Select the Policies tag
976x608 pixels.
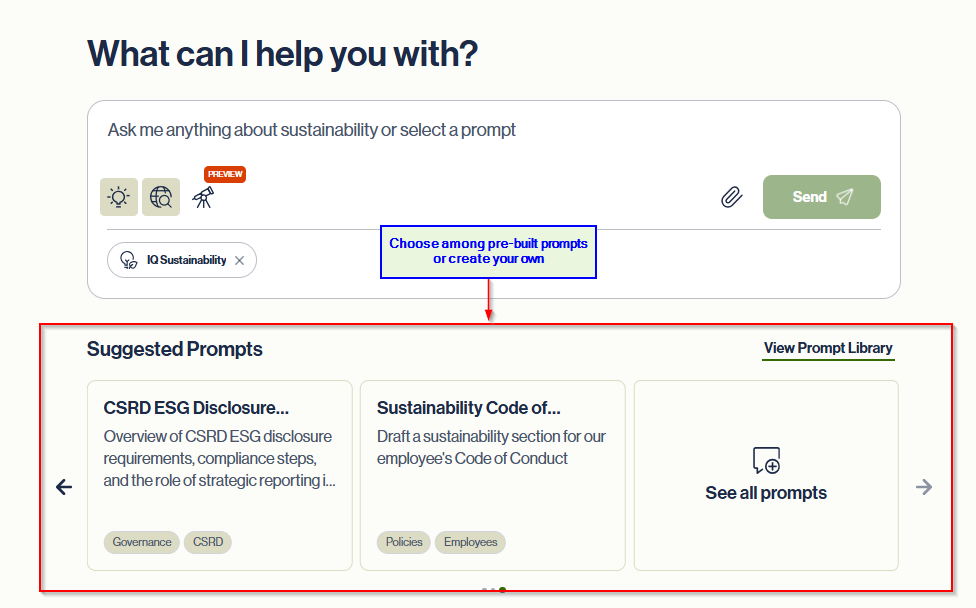(x=404, y=542)
